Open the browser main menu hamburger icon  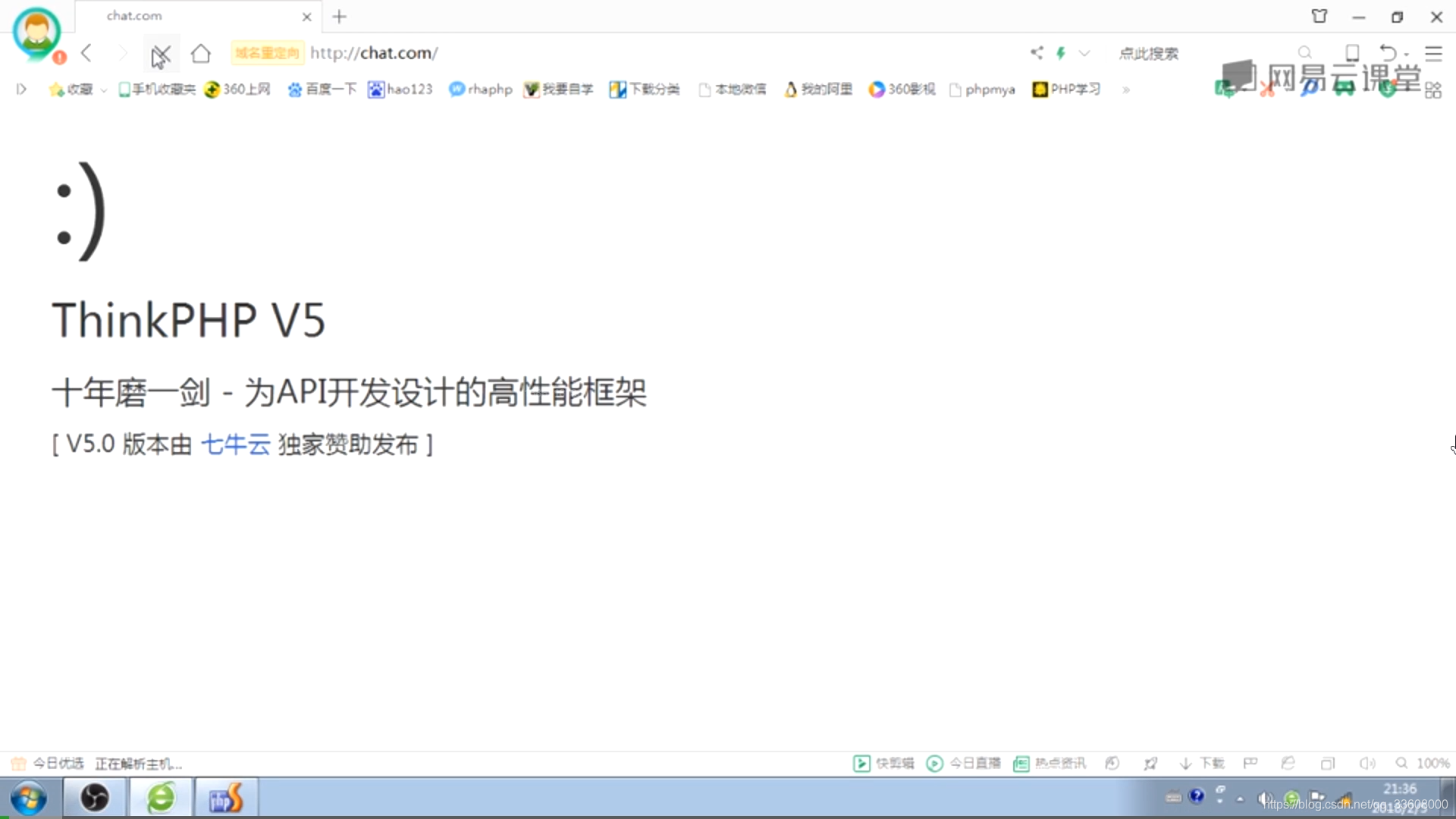coord(1433,53)
